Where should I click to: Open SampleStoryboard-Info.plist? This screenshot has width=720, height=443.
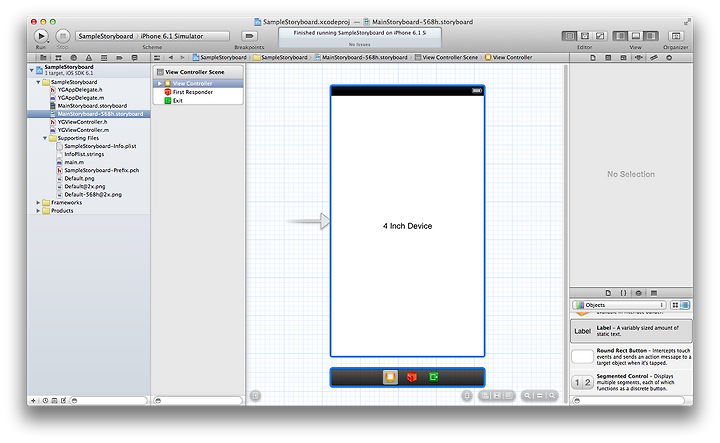(x=100, y=146)
